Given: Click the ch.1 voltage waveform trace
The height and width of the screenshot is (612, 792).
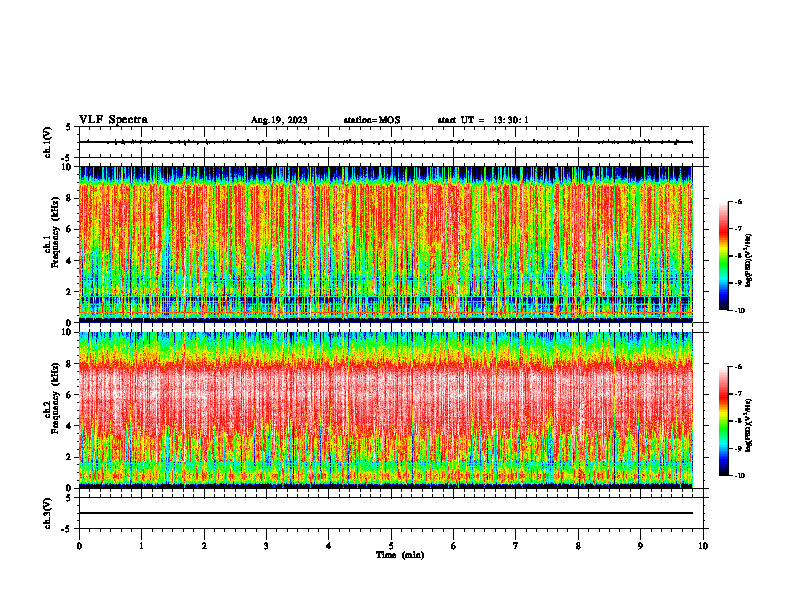Looking at the screenshot, I should point(386,142).
